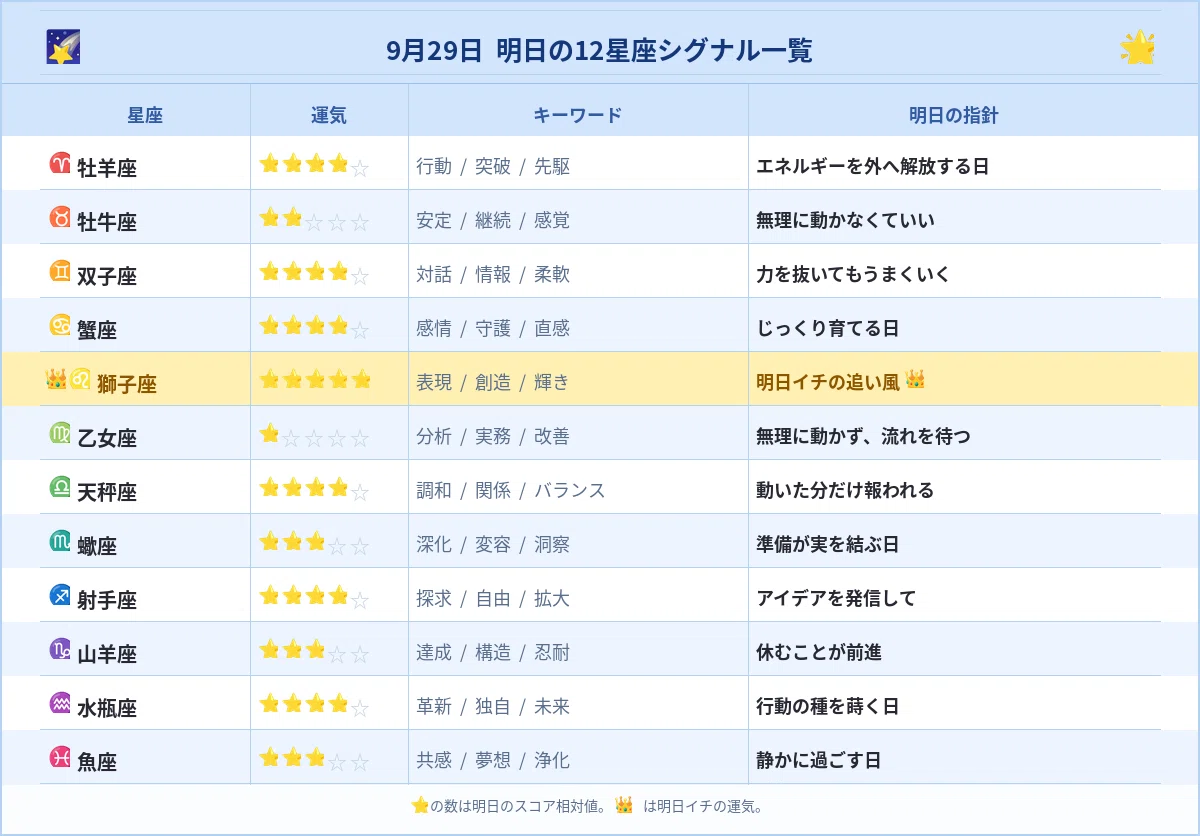Click the Taurus symbol beside 牡牛座
1200x836 pixels.
pyautogui.click(x=61, y=217)
